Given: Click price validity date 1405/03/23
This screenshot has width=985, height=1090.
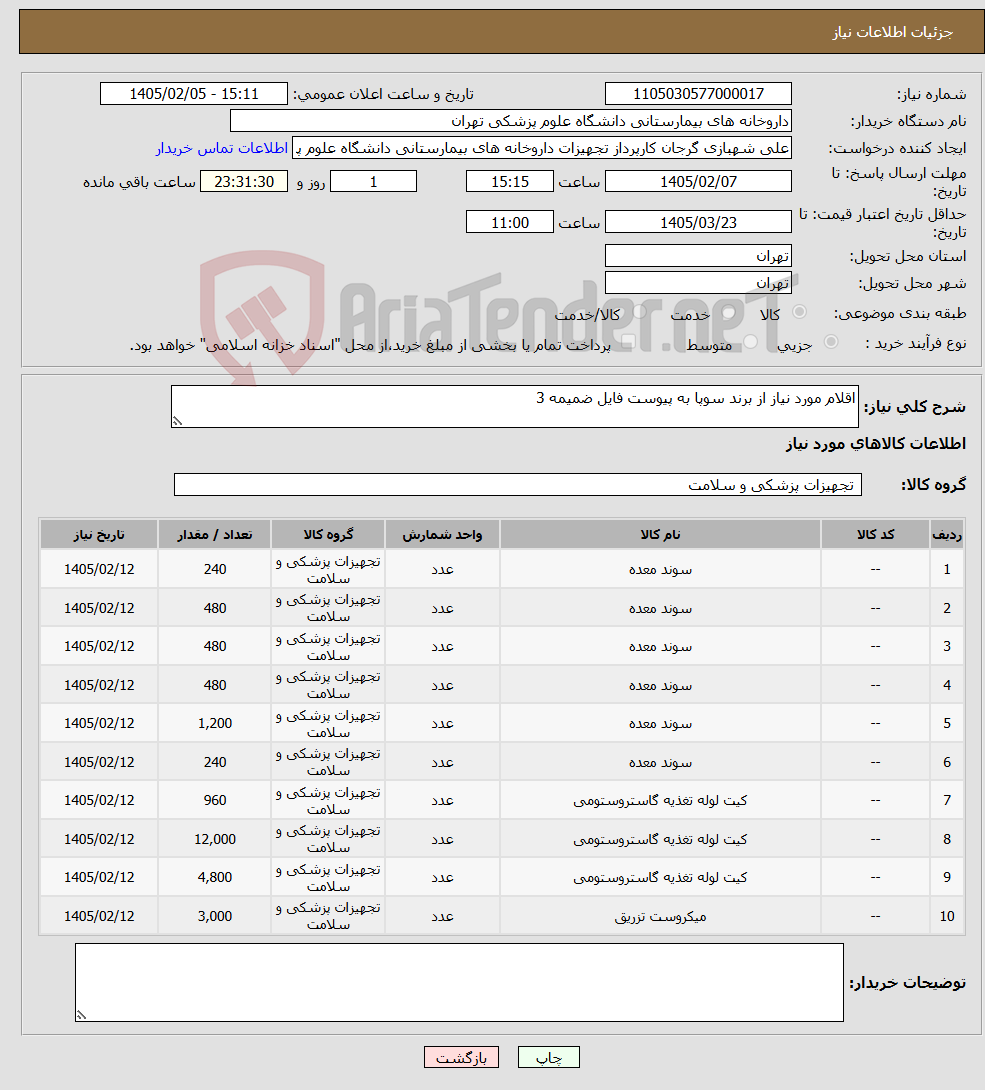Looking at the screenshot, I should [698, 222].
